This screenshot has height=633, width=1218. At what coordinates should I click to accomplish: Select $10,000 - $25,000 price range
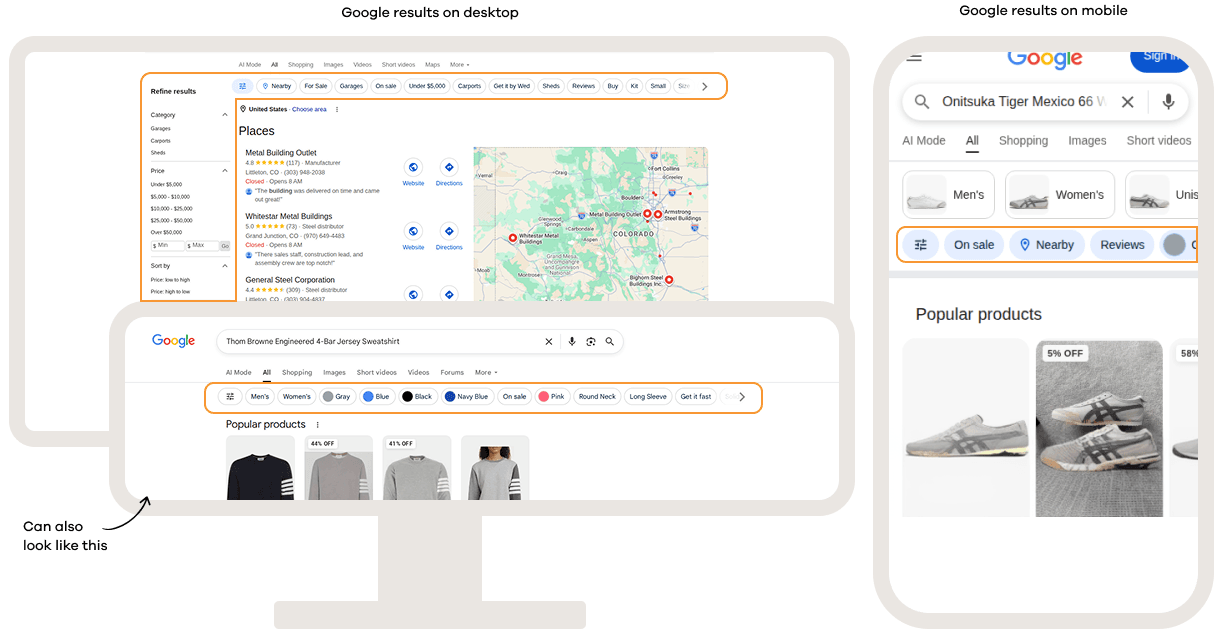pos(172,208)
